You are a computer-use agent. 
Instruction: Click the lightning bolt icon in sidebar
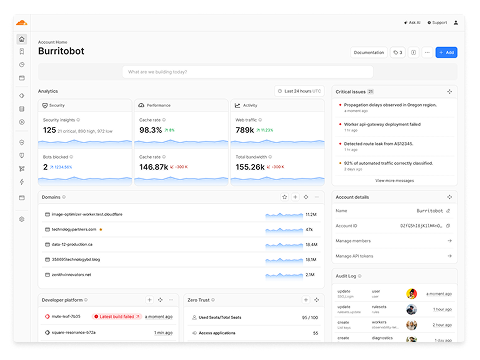22,182
